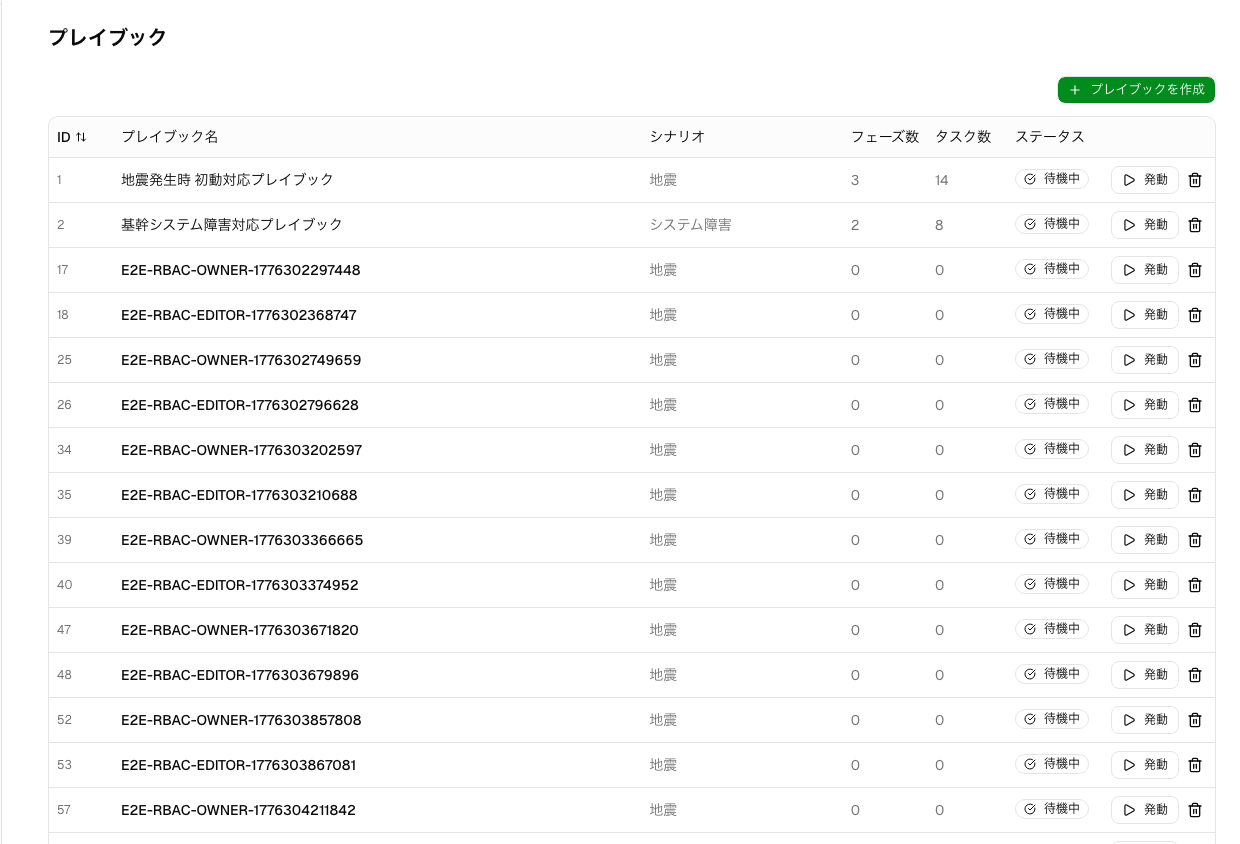Image resolution: width=1240 pixels, height=844 pixels.
Task: Click the ステータス column header
Action: pyautogui.click(x=1050, y=137)
